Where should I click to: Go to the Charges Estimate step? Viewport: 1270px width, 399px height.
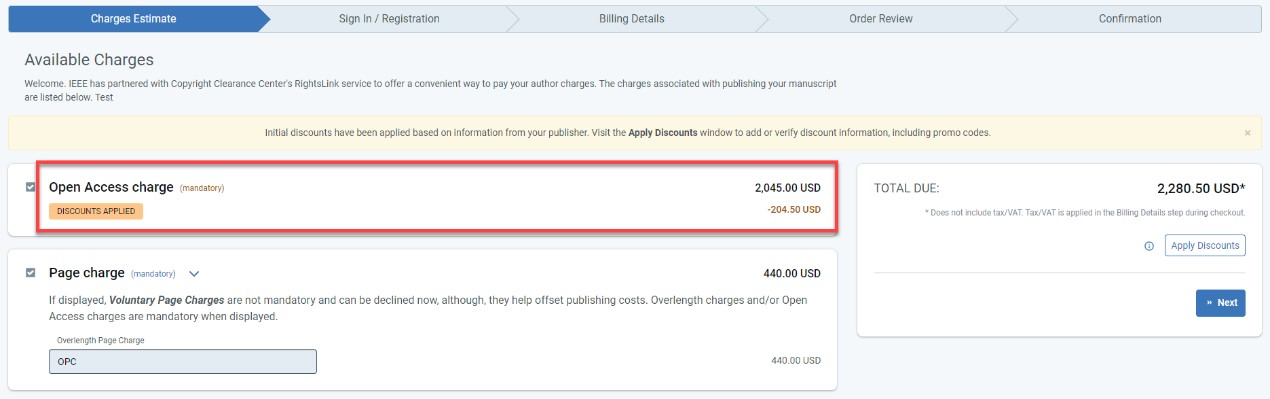pyautogui.click(x=135, y=19)
